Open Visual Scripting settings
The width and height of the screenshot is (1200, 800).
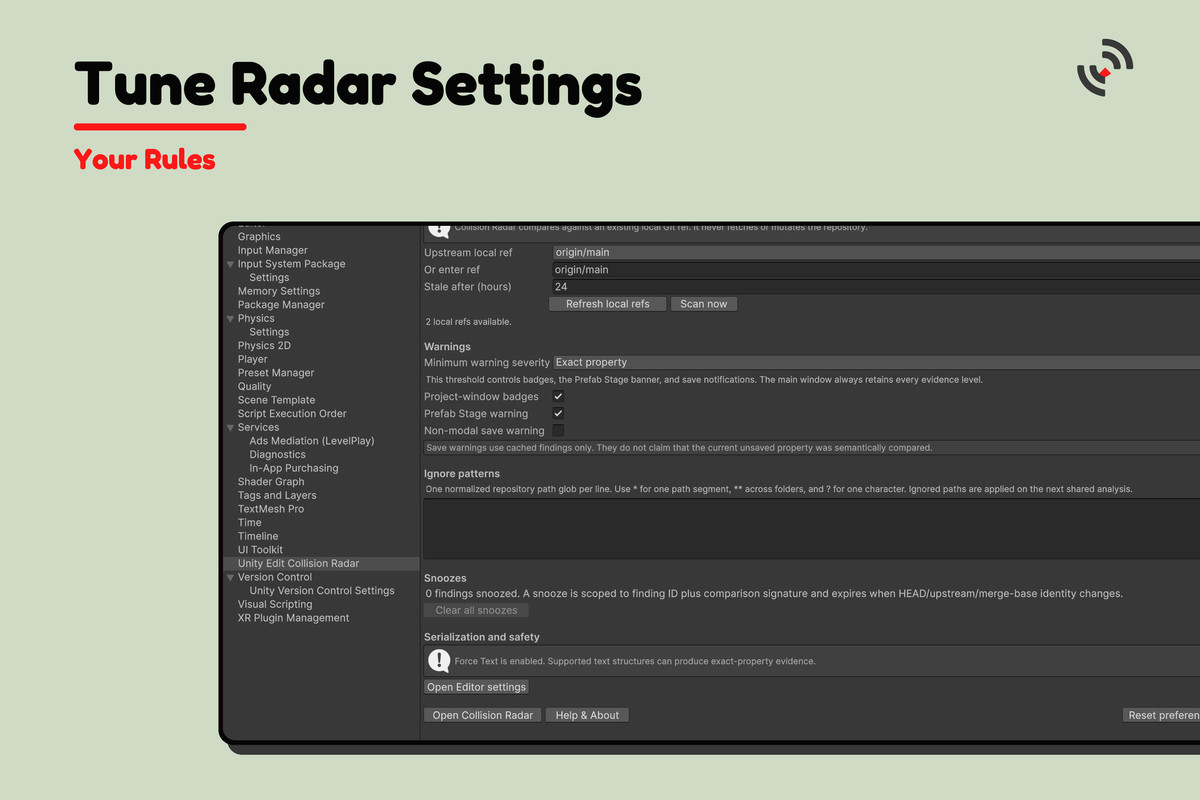(x=275, y=604)
